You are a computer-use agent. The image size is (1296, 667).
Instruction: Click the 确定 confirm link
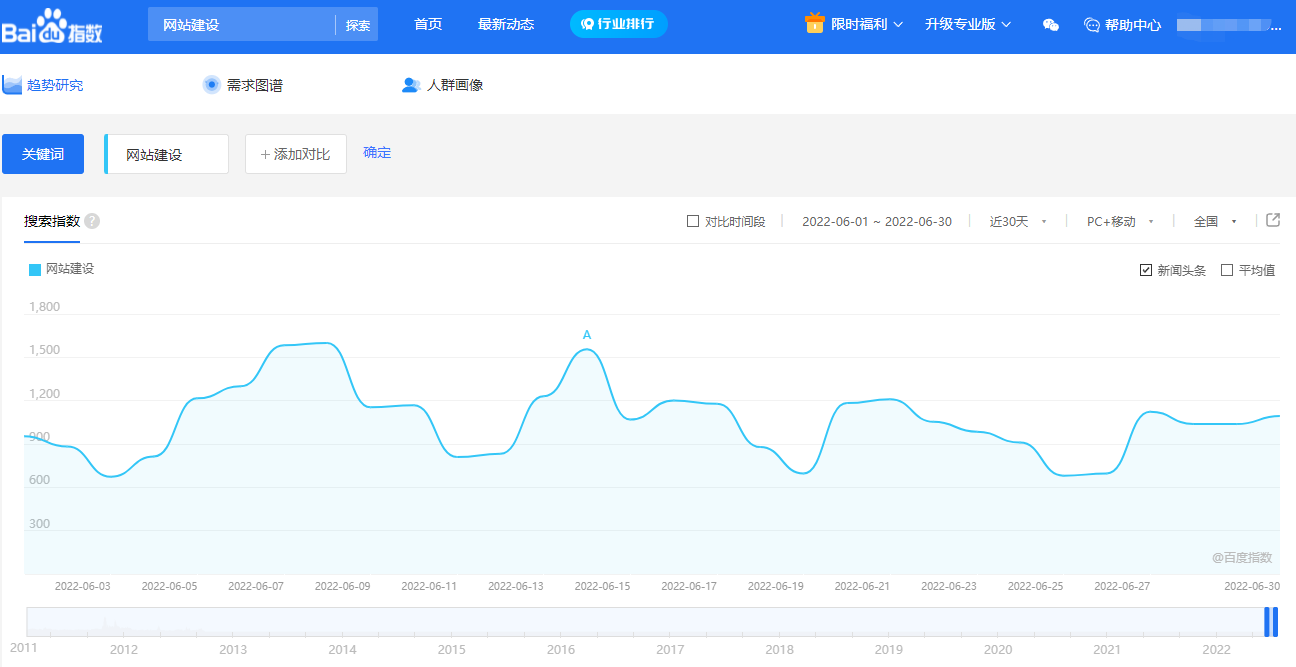377,152
